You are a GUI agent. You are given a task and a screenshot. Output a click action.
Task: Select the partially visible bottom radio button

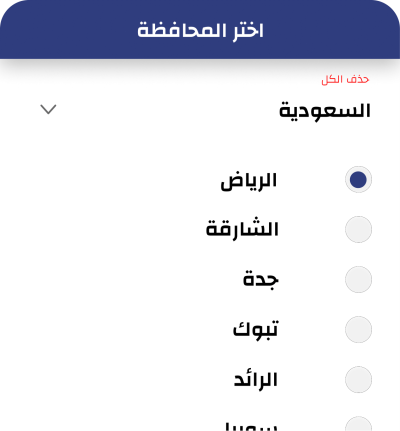click(358, 423)
